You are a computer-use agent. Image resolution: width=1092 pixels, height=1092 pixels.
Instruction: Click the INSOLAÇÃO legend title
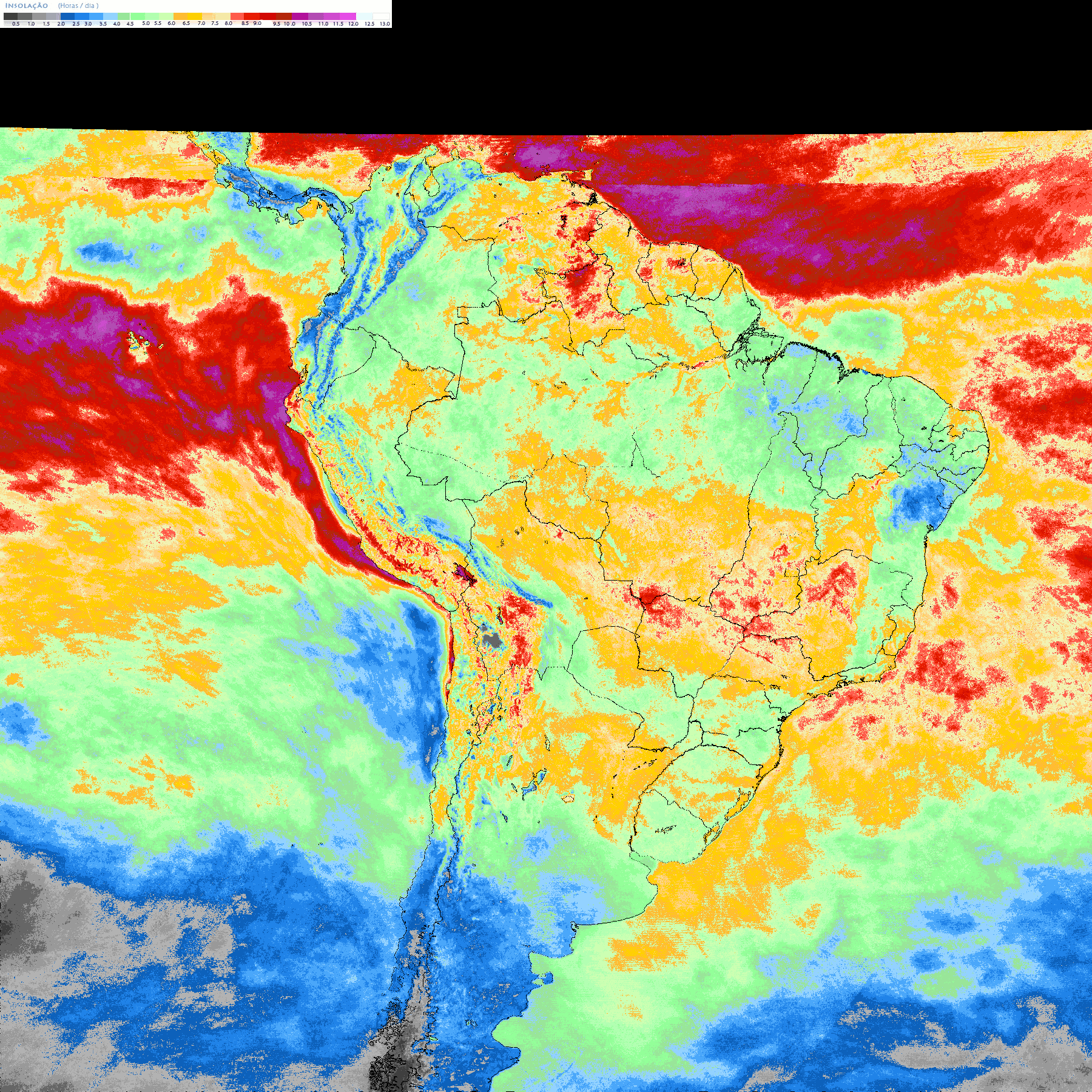coord(27,5)
